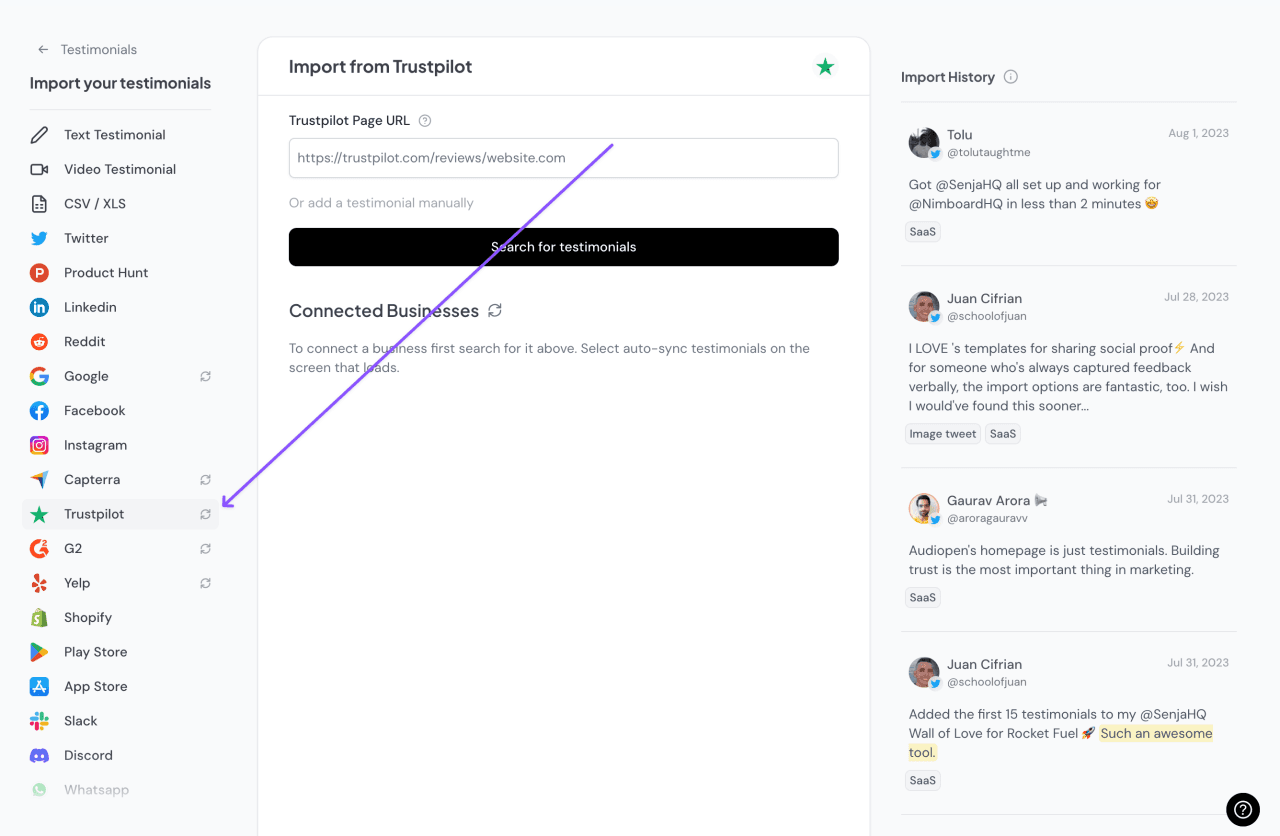Click the @aroragauravv handle

987,519
